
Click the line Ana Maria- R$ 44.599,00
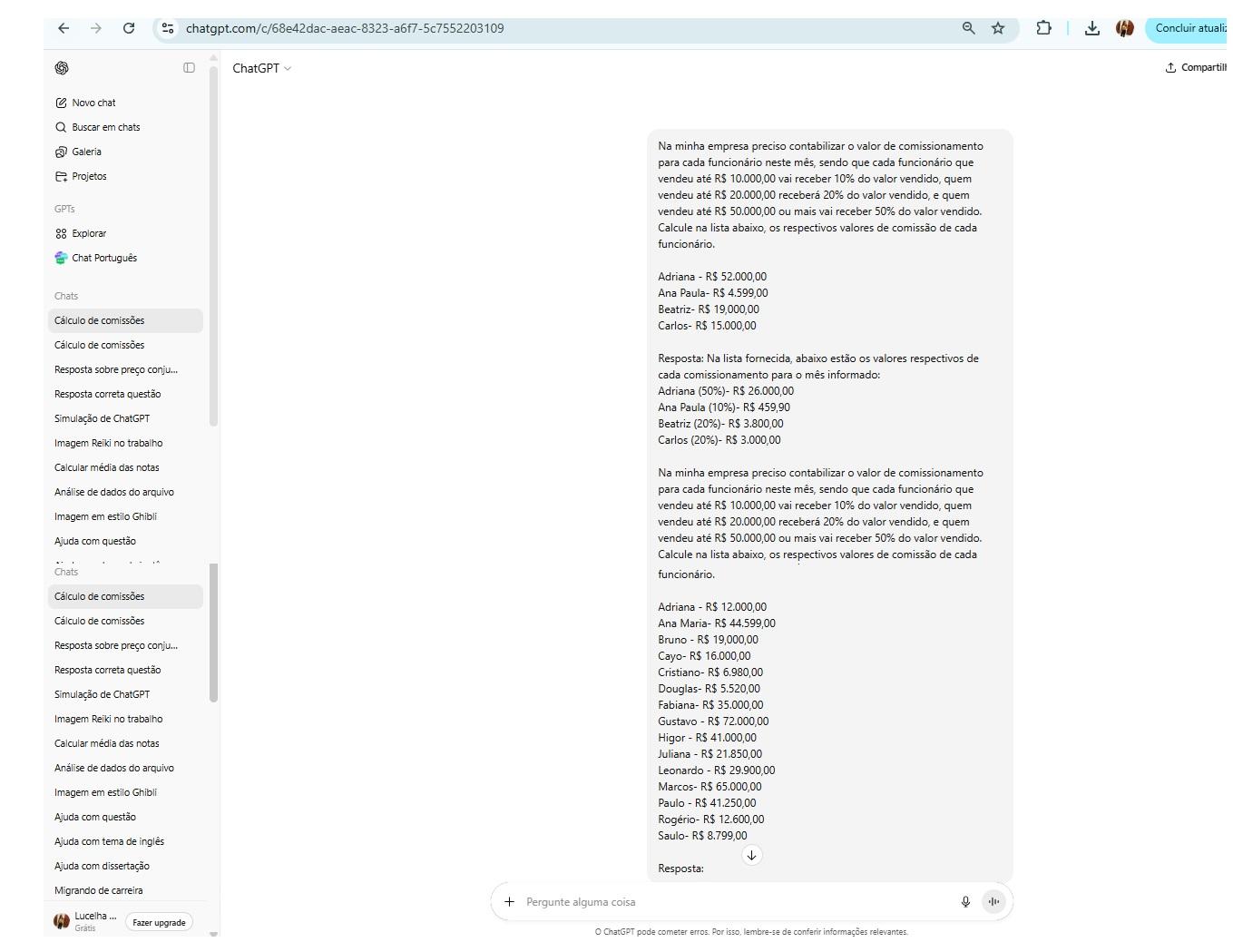tap(717, 623)
